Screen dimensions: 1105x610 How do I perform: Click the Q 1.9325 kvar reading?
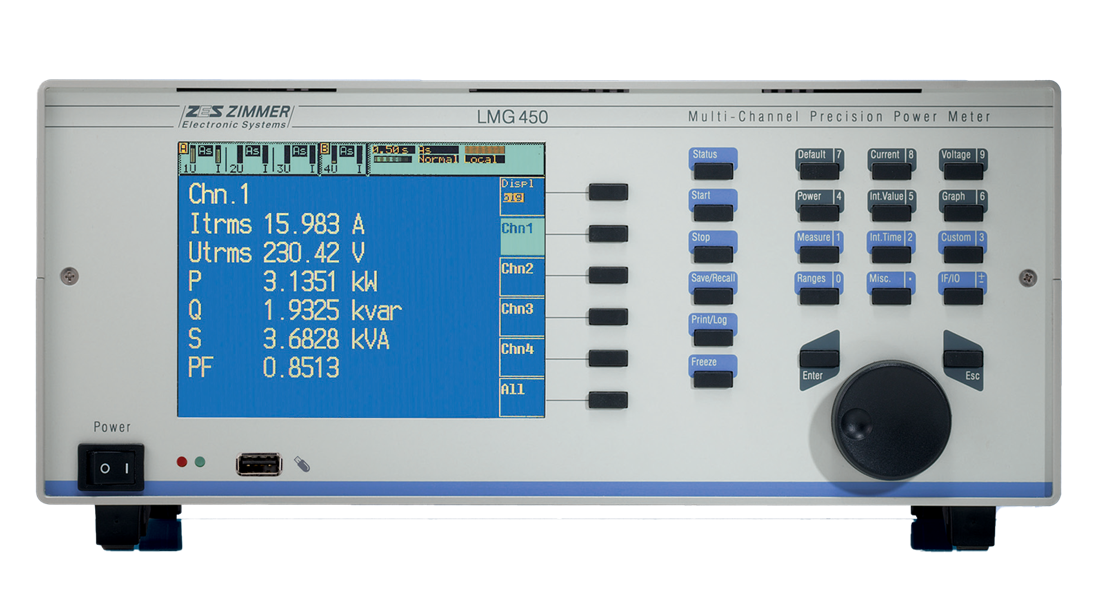point(295,310)
